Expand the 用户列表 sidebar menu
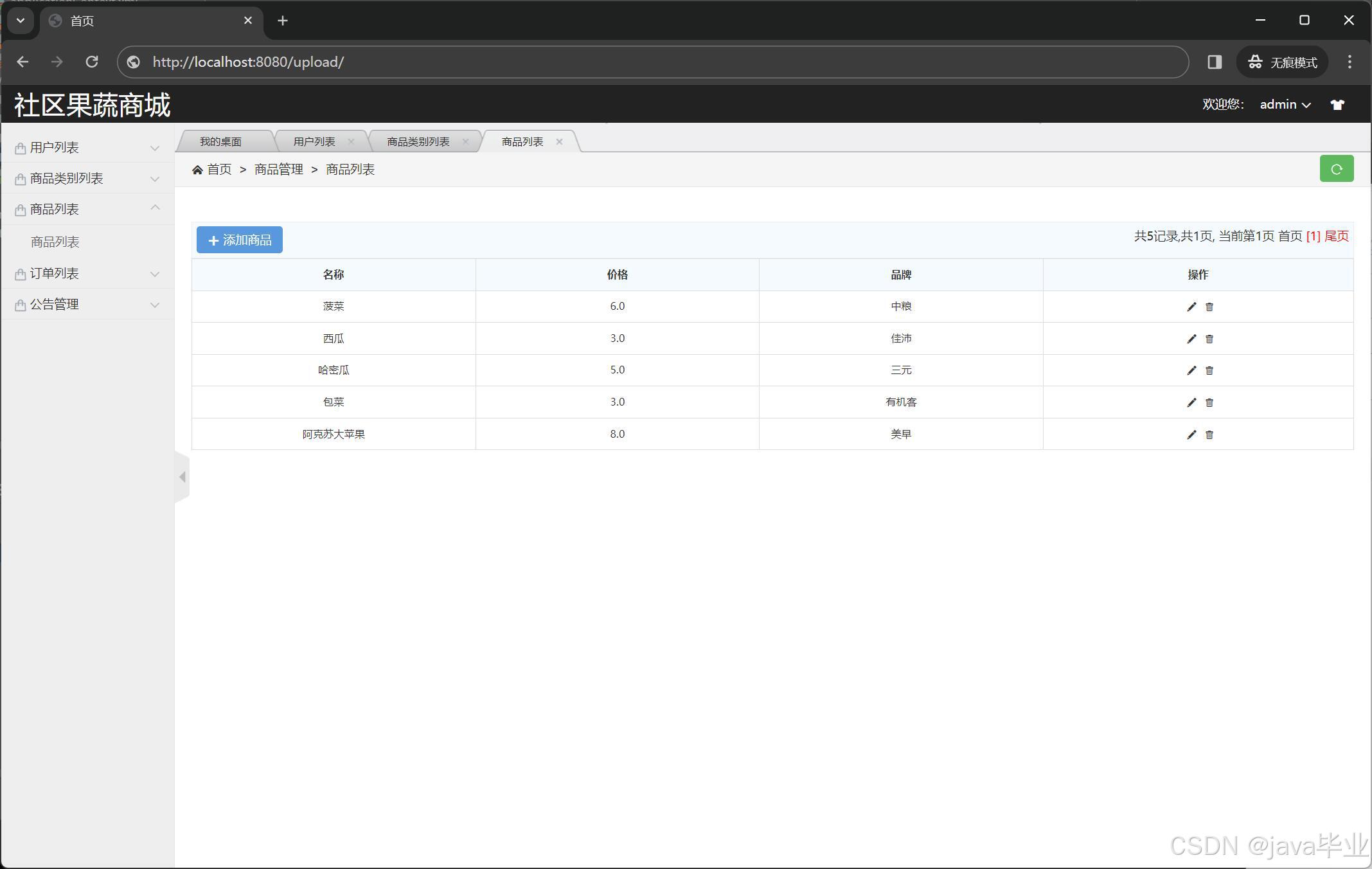This screenshot has width=1372, height=869. pyautogui.click(x=88, y=148)
